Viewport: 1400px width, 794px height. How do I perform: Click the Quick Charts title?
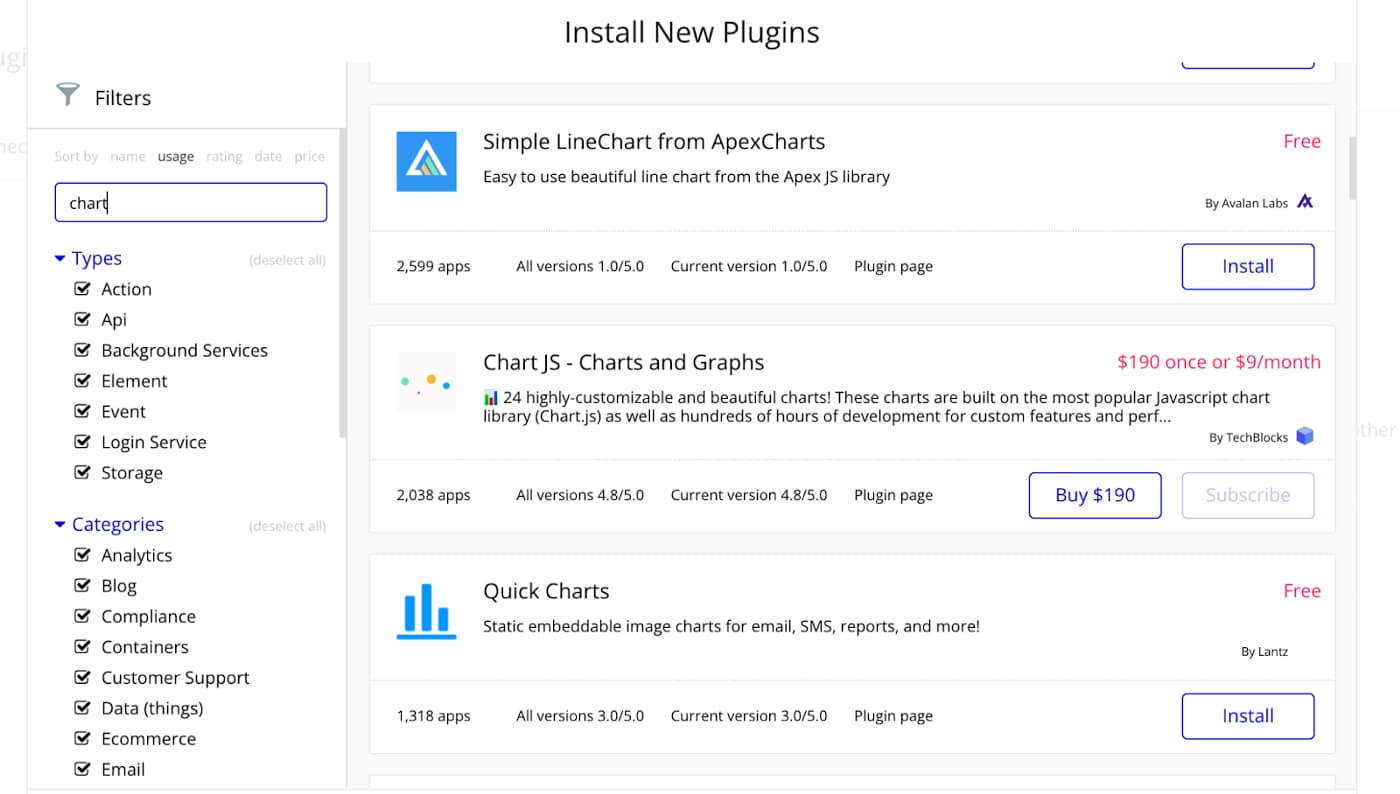546,591
